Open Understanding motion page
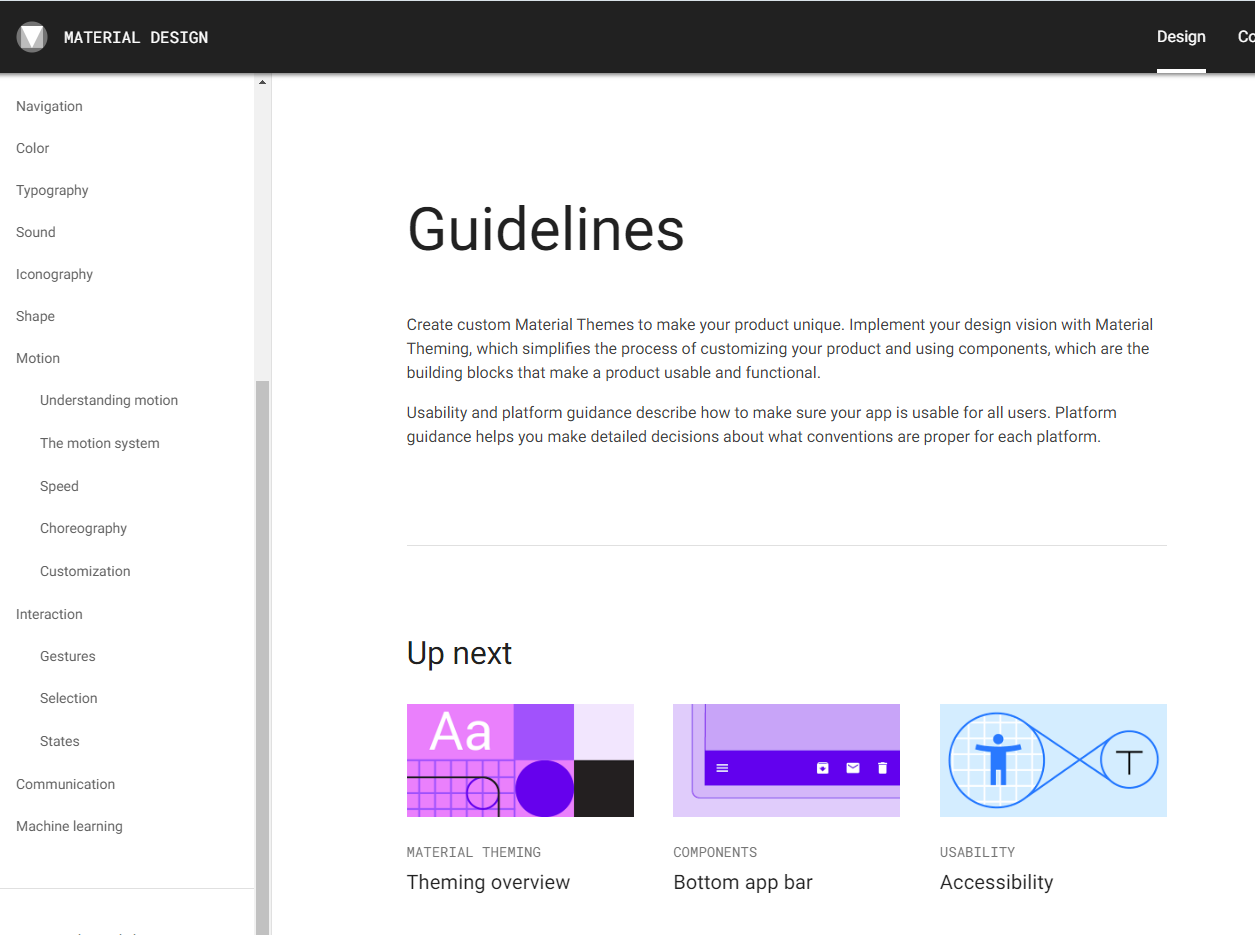 coord(109,400)
